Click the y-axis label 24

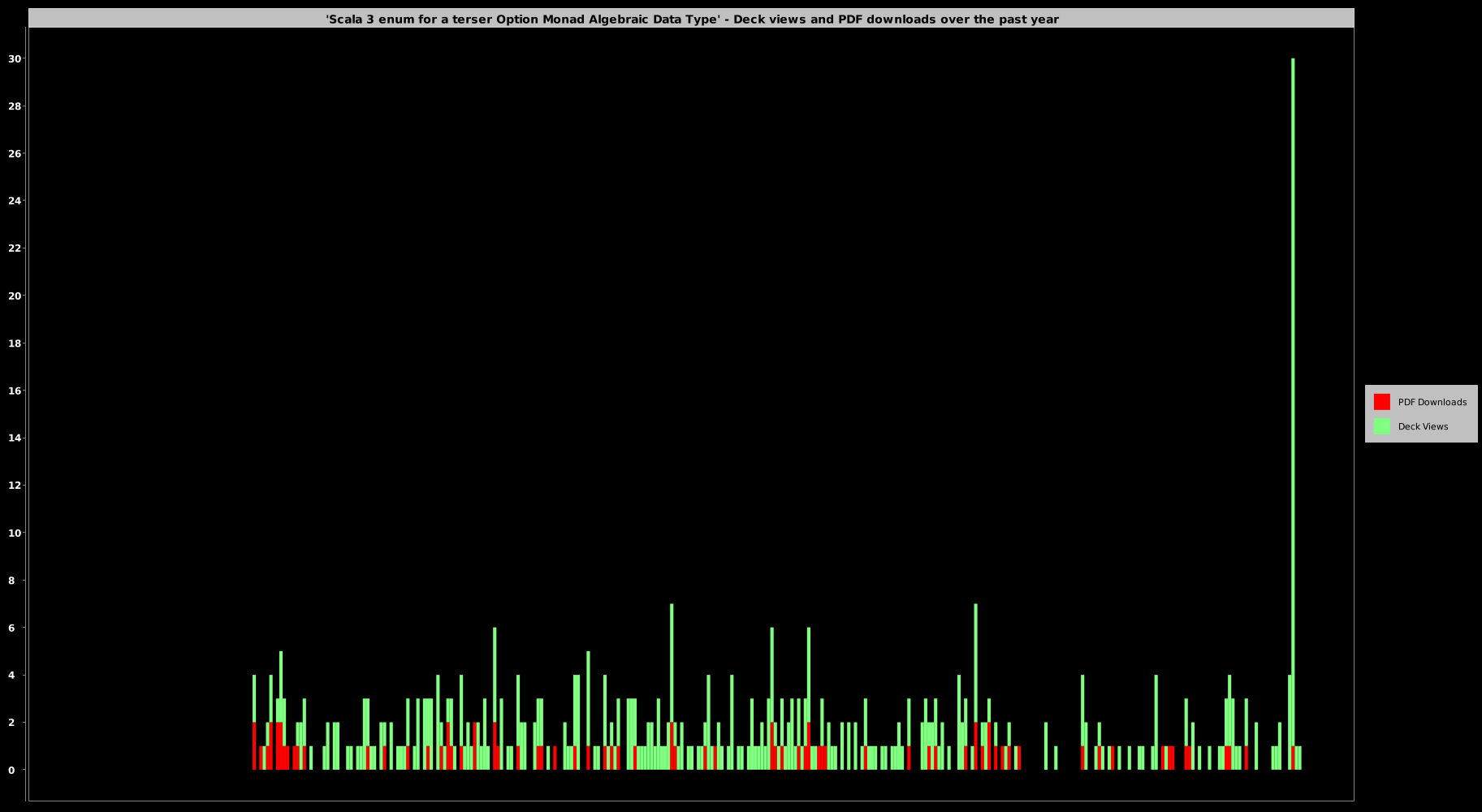point(15,201)
